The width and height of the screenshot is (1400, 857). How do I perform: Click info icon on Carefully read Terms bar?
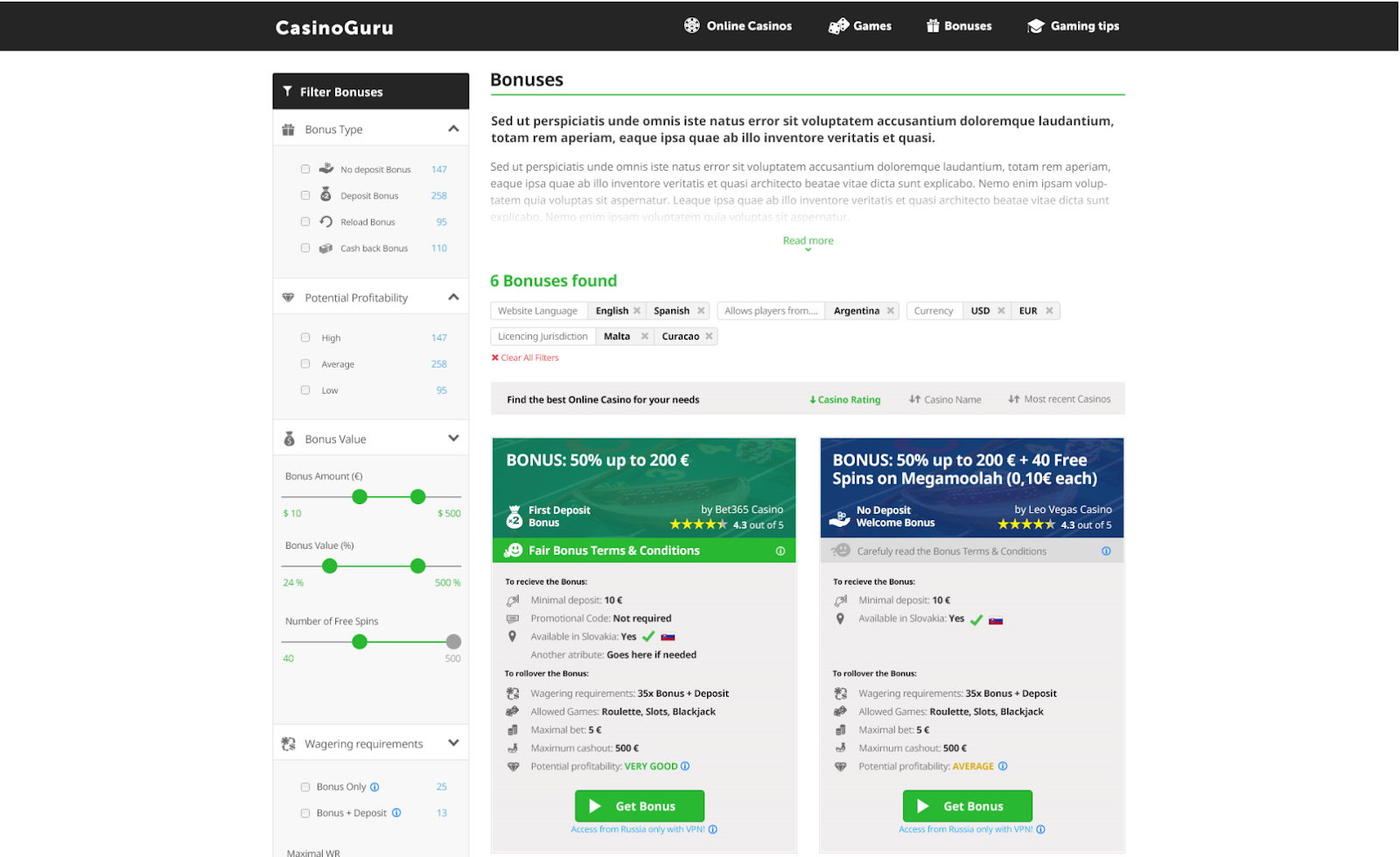[1106, 551]
